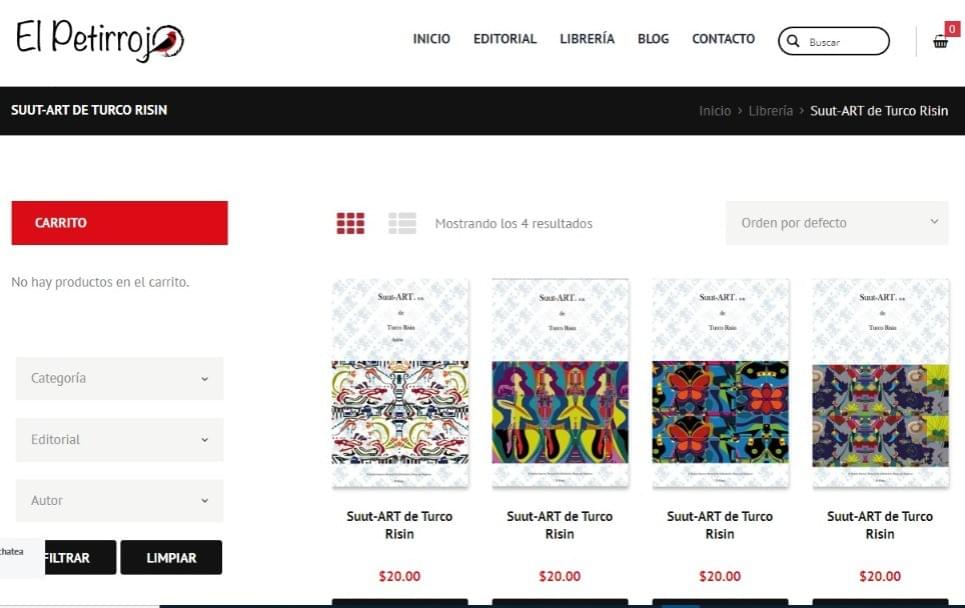The width and height of the screenshot is (965, 608).
Task: Switch to grid view layout
Action: [350, 223]
